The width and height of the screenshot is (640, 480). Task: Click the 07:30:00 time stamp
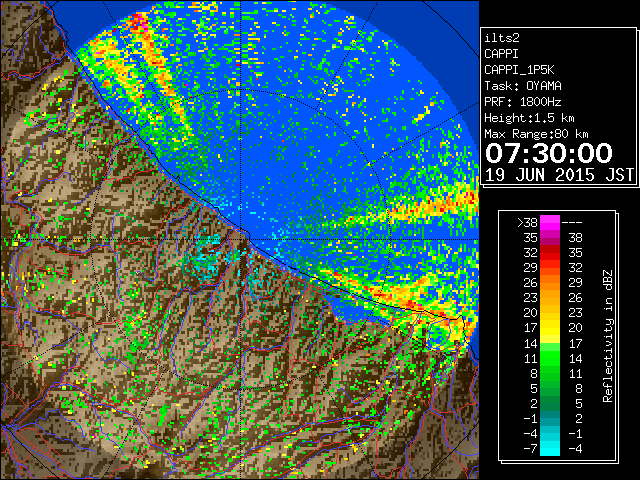pyautogui.click(x=549, y=153)
